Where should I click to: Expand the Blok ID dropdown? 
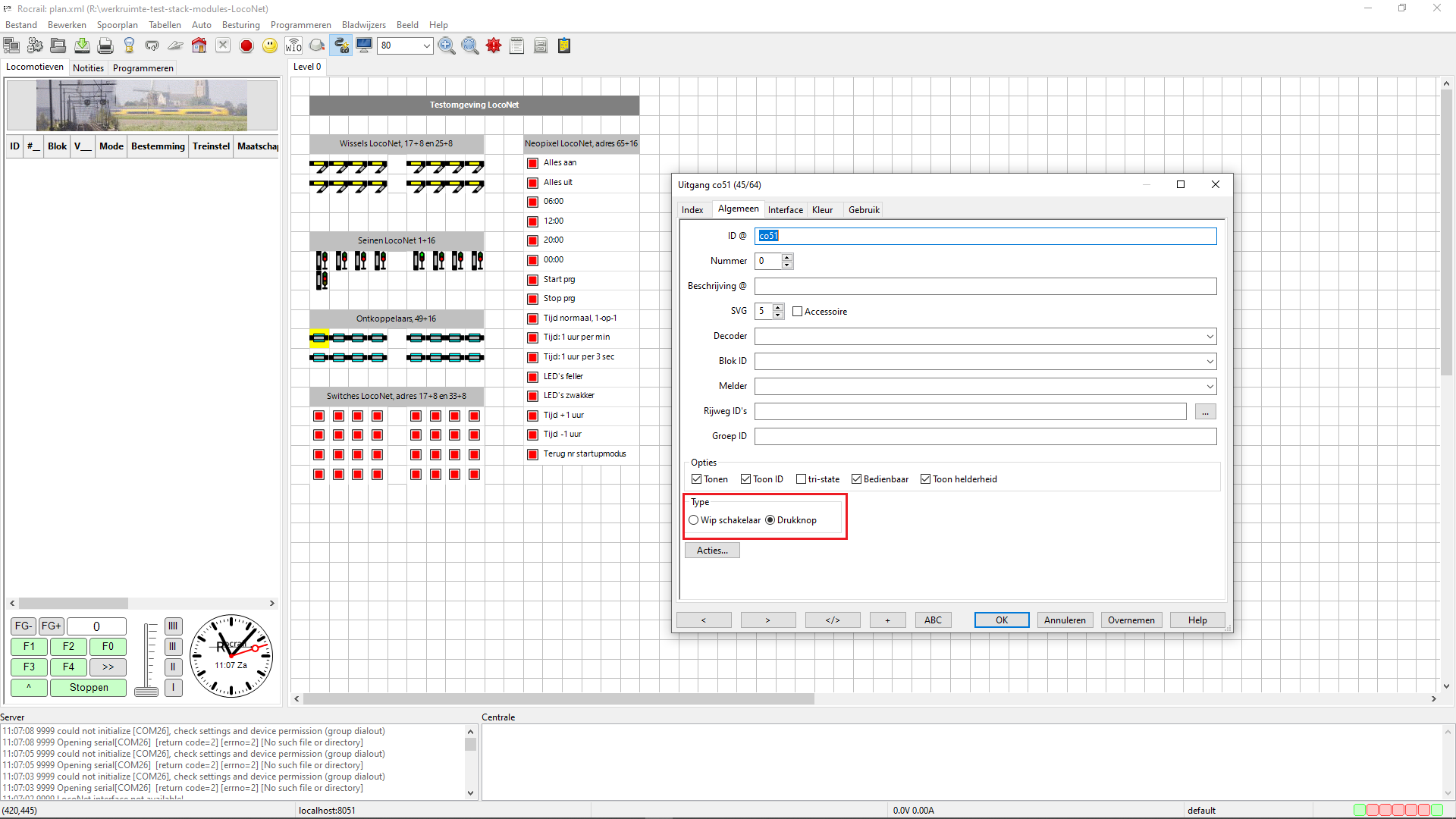coord(1210,362)
